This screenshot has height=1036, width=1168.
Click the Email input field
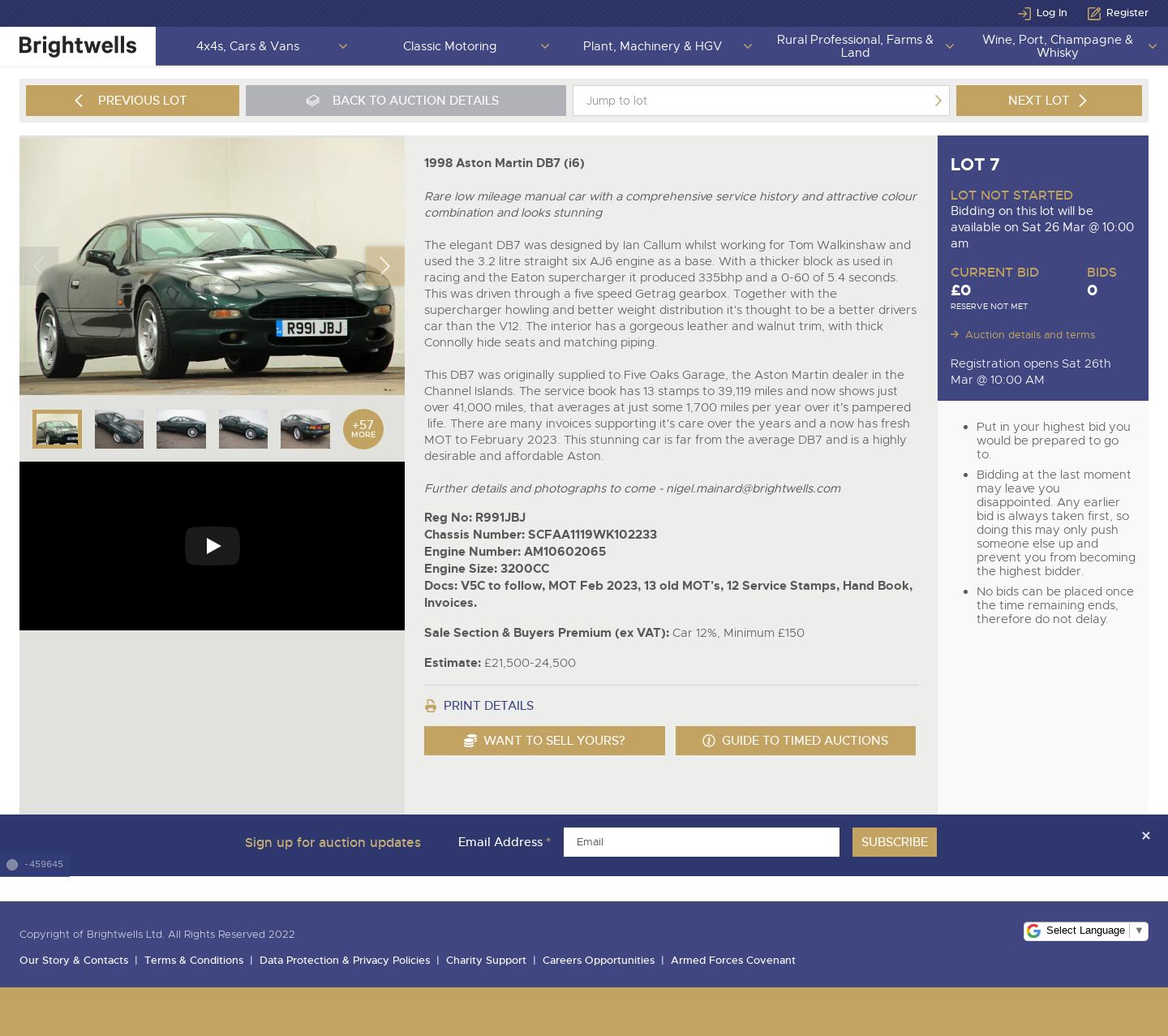[702, 842]
